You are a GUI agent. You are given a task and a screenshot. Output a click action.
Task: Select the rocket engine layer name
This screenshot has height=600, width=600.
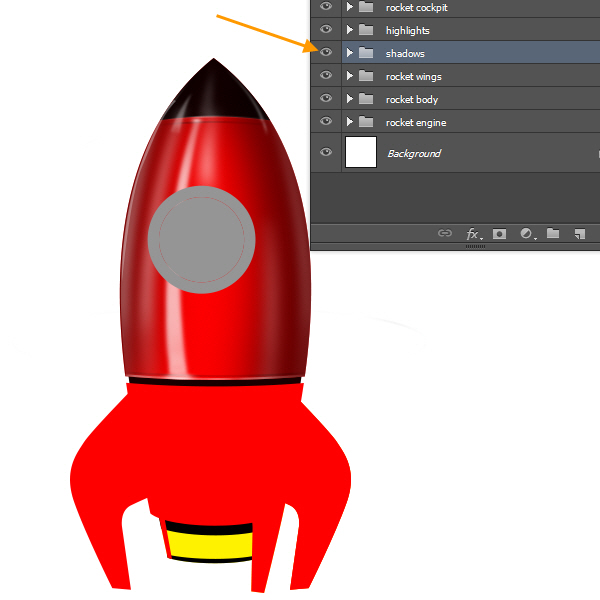pyautogui.click(x=416, y=122)
